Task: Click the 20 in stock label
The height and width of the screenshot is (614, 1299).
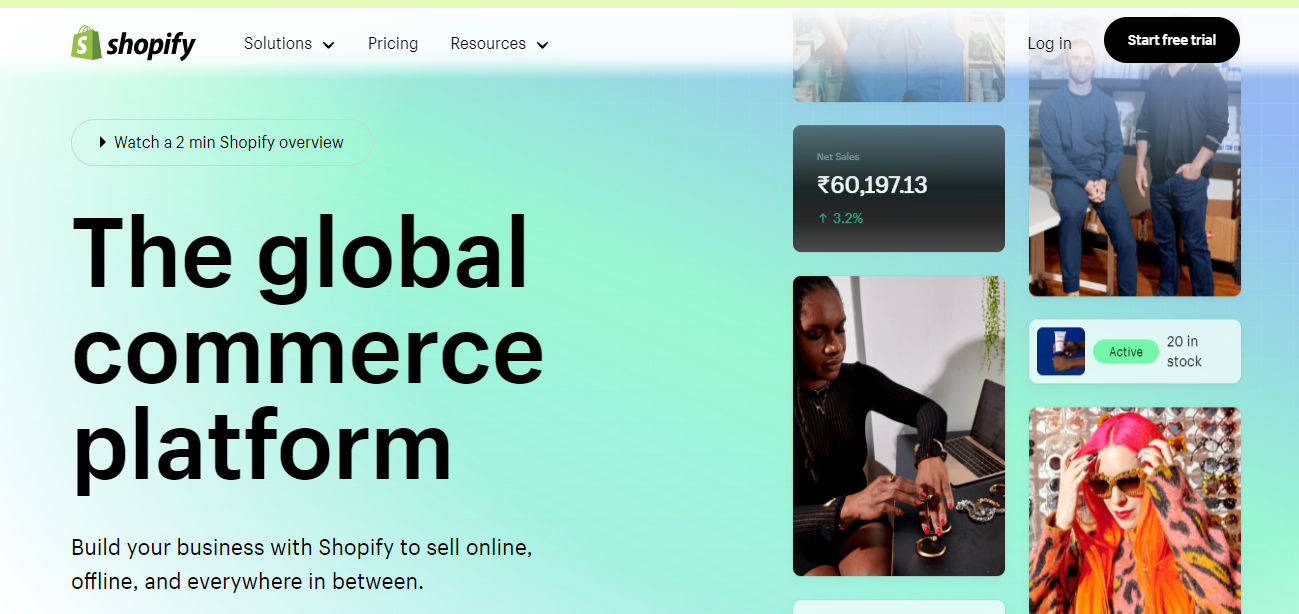Action: tap(1184, 352)
